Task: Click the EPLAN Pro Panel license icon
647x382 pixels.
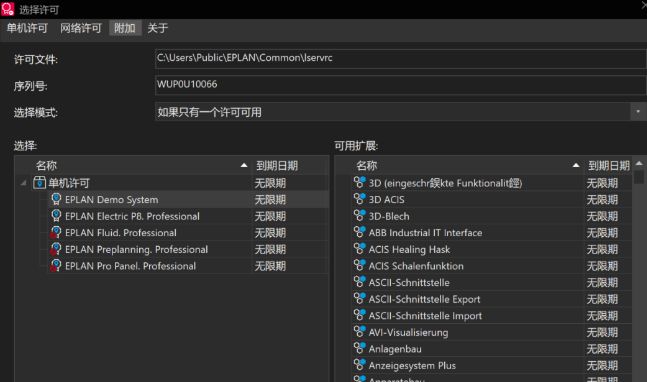Action: point(56,266)
